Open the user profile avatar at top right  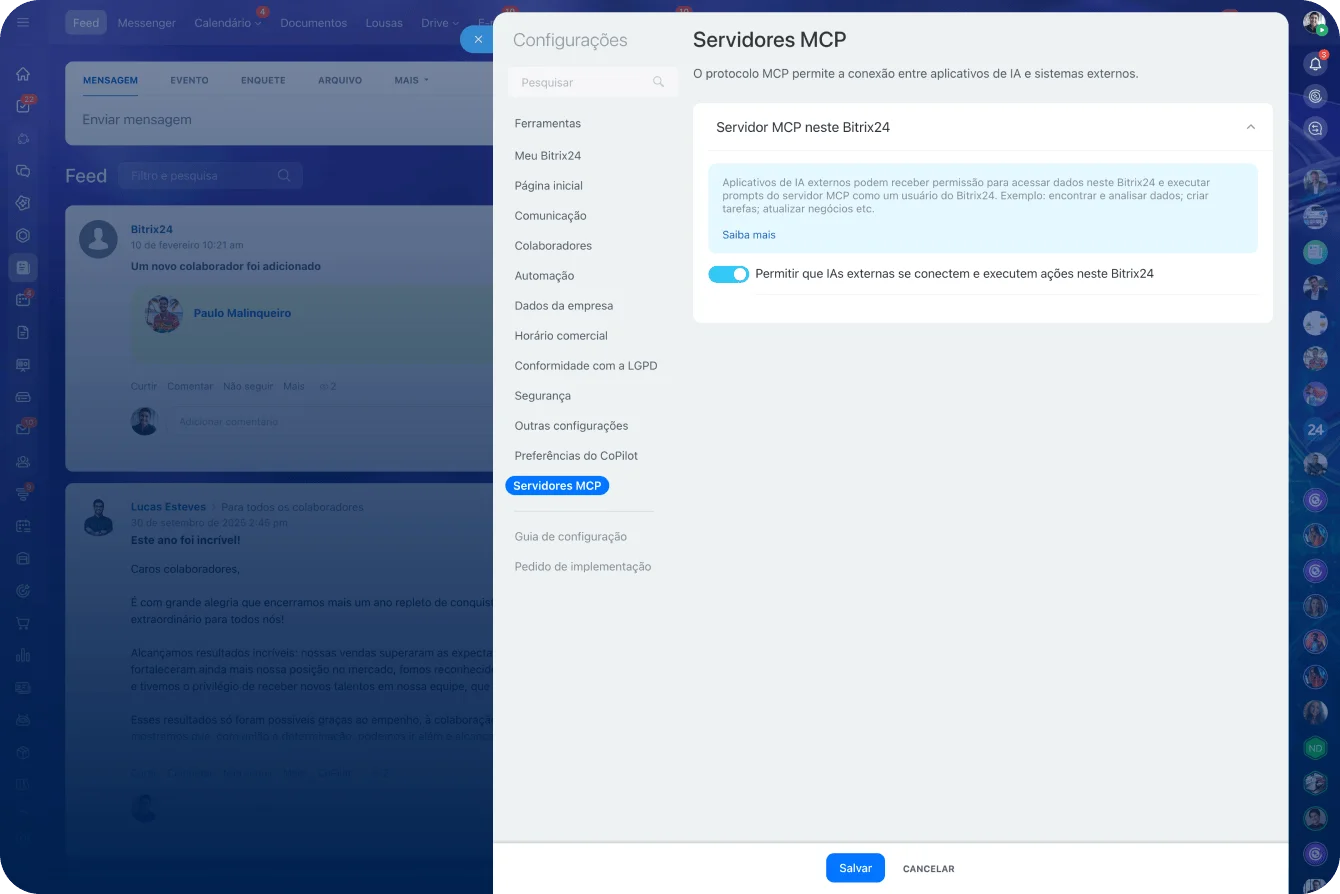tap(1315, 23)
